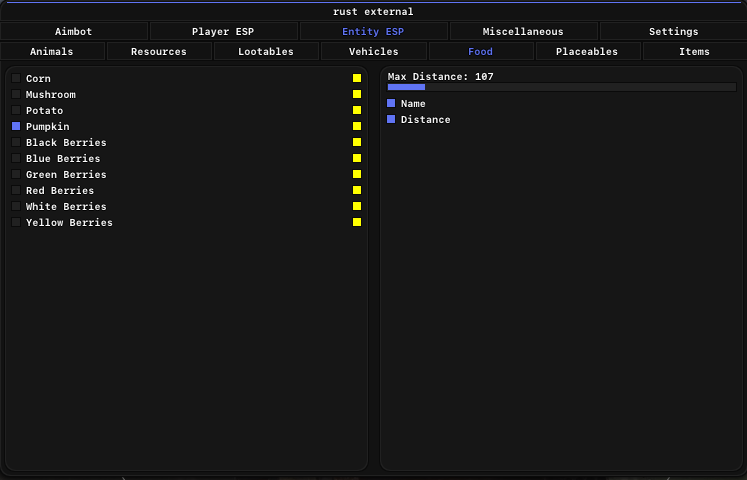Screen dimensions: 747x480
Task: Switch to the Animals sub-tab
Action: 52,51
